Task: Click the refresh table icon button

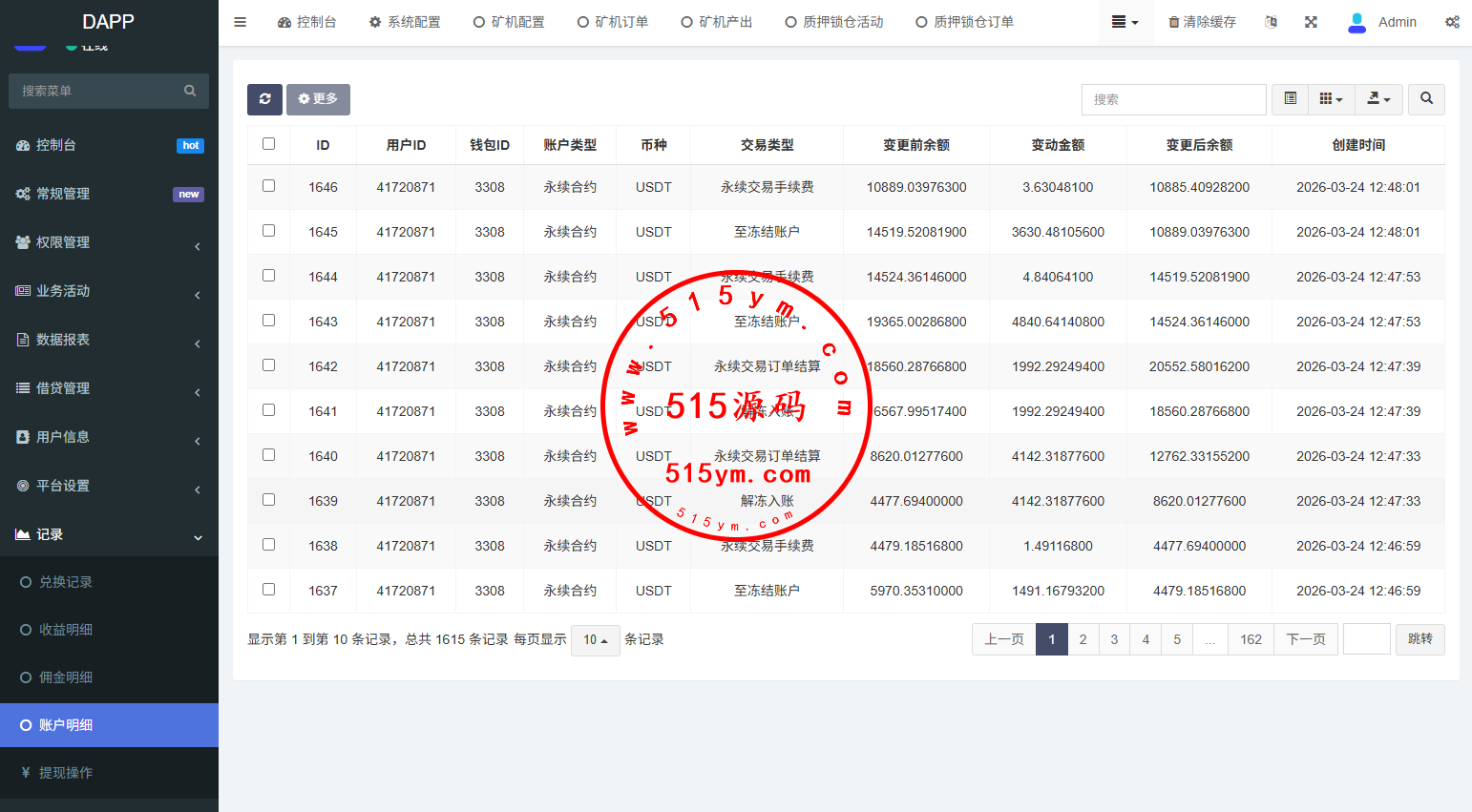Action: click(264, 99)
